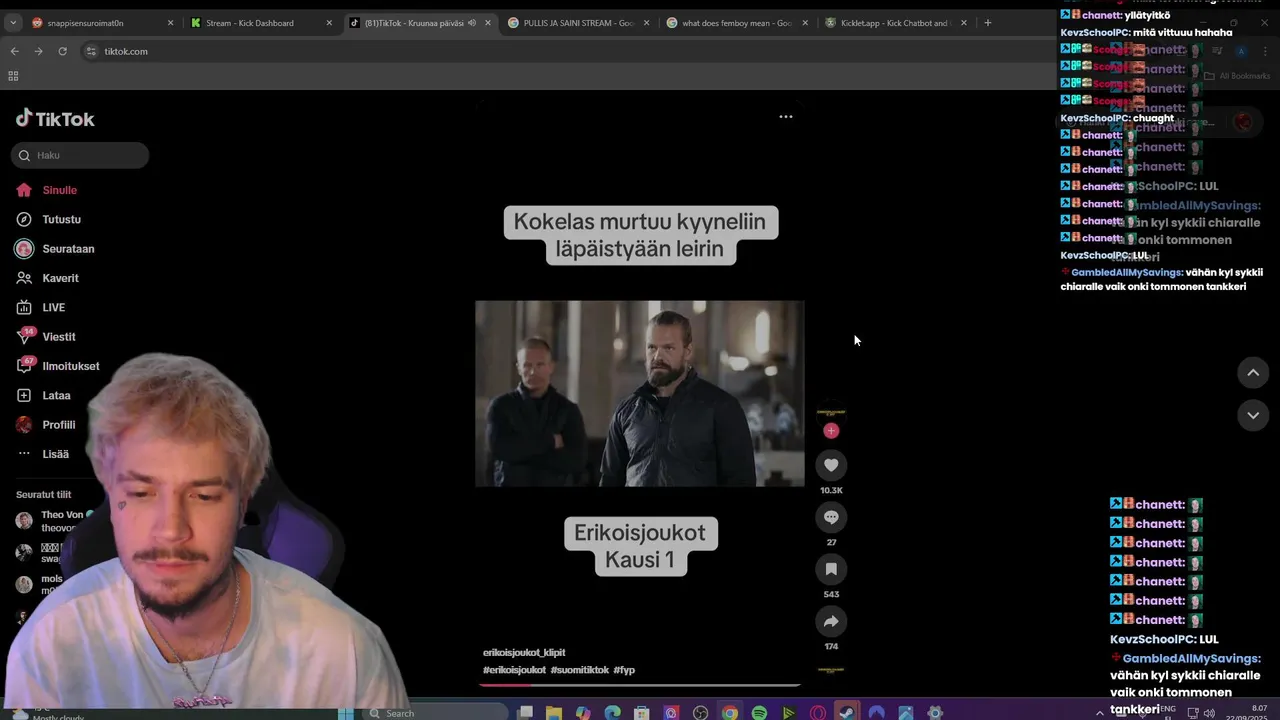Click the Windows taskbar search box
Viewport: 1280px width, 720px height.
437,713
